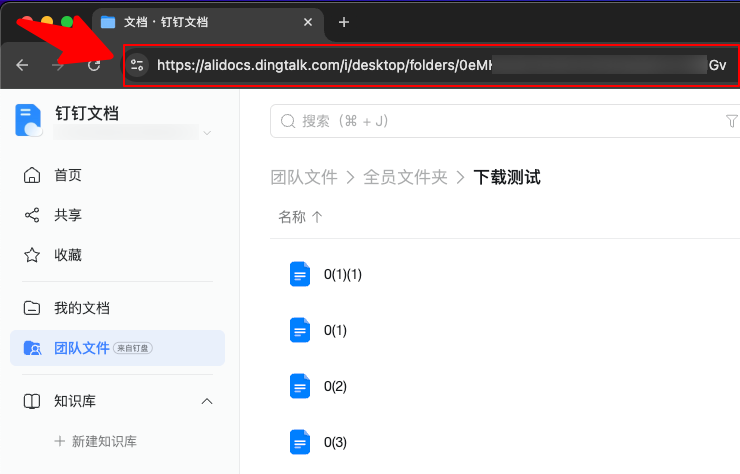Viewport: 740px width, 474px height.
Task: Open the search filter funnel icon
Action: point(731,121)
